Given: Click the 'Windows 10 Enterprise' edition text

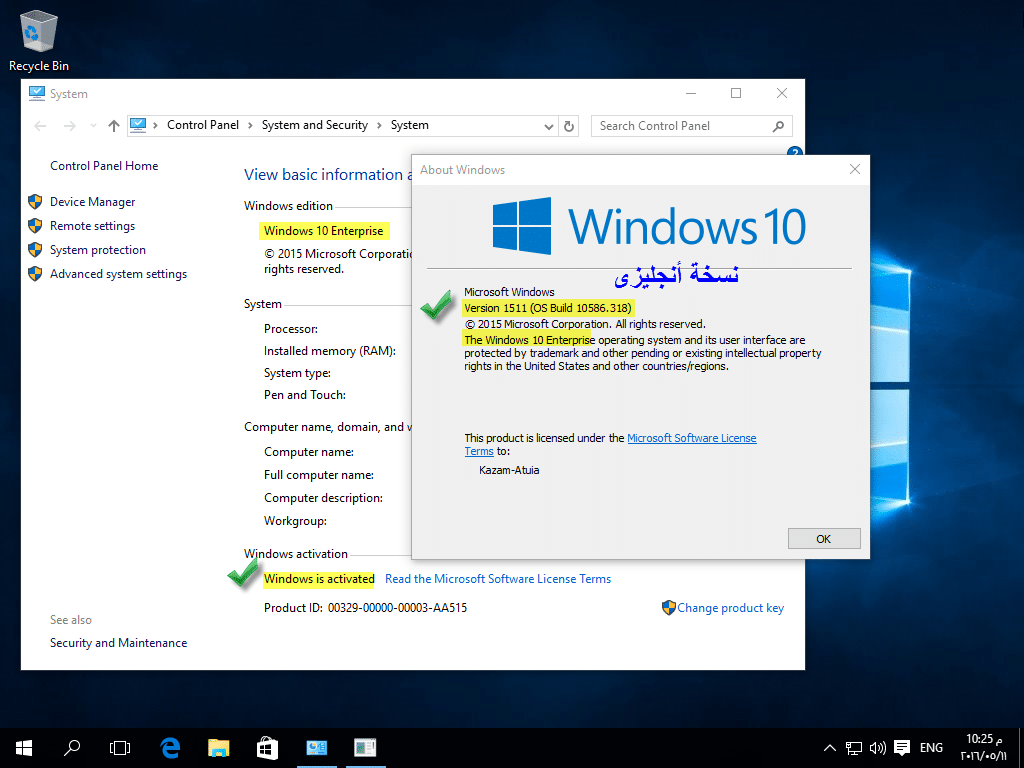Looking at the screenshot, I should [x=323, y=231].
